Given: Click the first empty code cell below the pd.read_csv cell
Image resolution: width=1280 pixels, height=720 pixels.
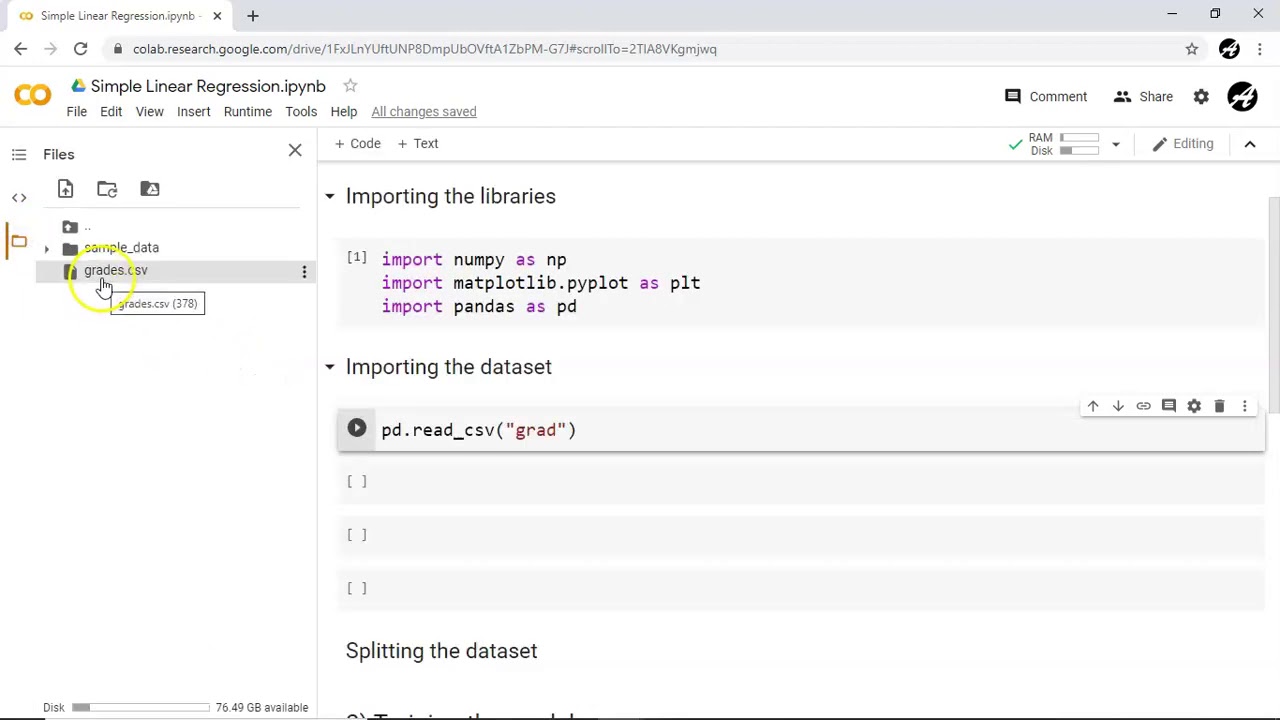Looking at the screenshot, I should coord(801,482).
